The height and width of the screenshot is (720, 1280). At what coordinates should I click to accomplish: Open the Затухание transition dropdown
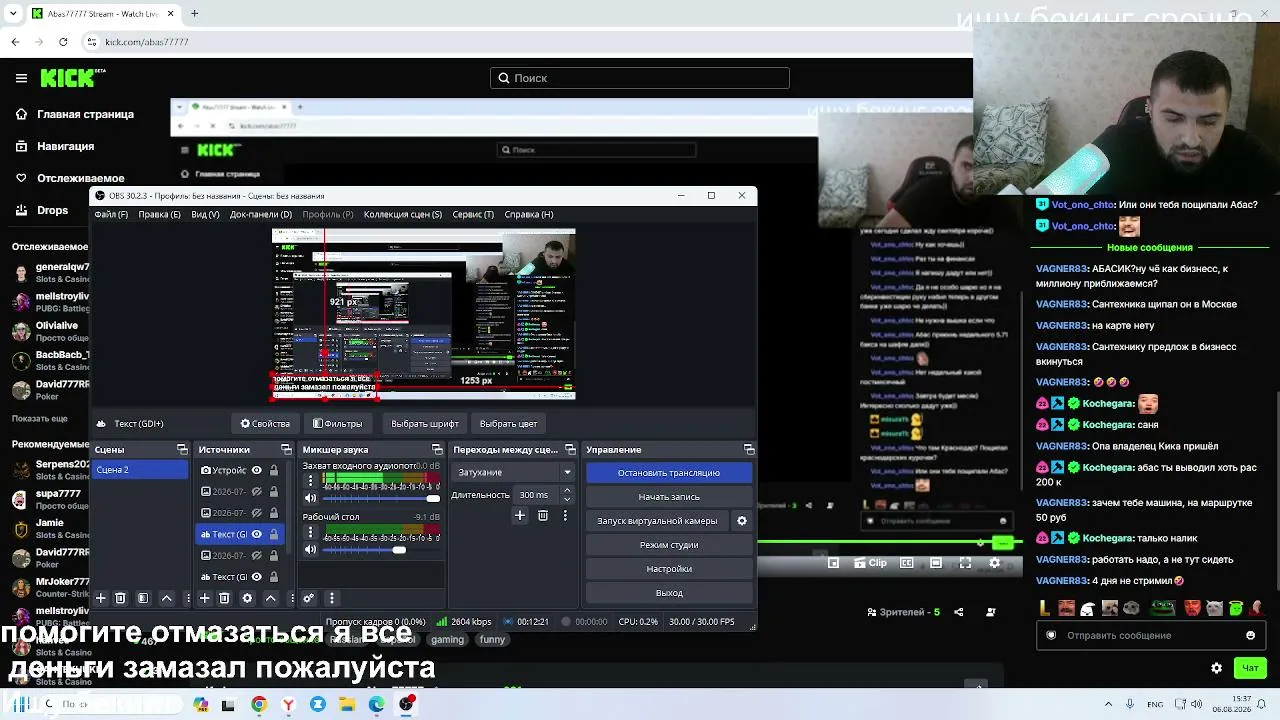(x=515, y=472)
